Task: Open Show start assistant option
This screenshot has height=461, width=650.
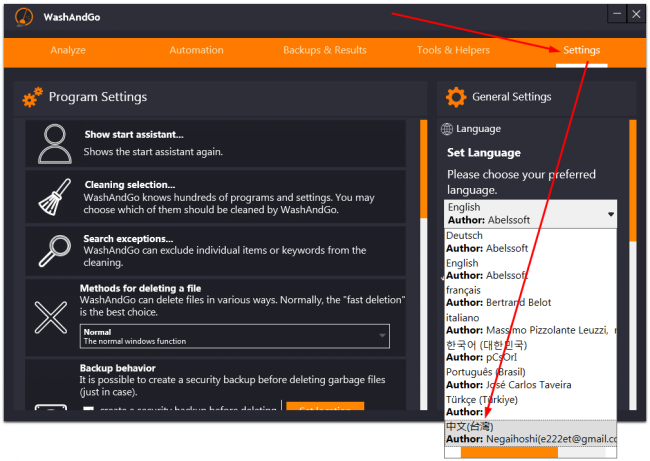Action: pyautogui.click(x=216, y=143)
